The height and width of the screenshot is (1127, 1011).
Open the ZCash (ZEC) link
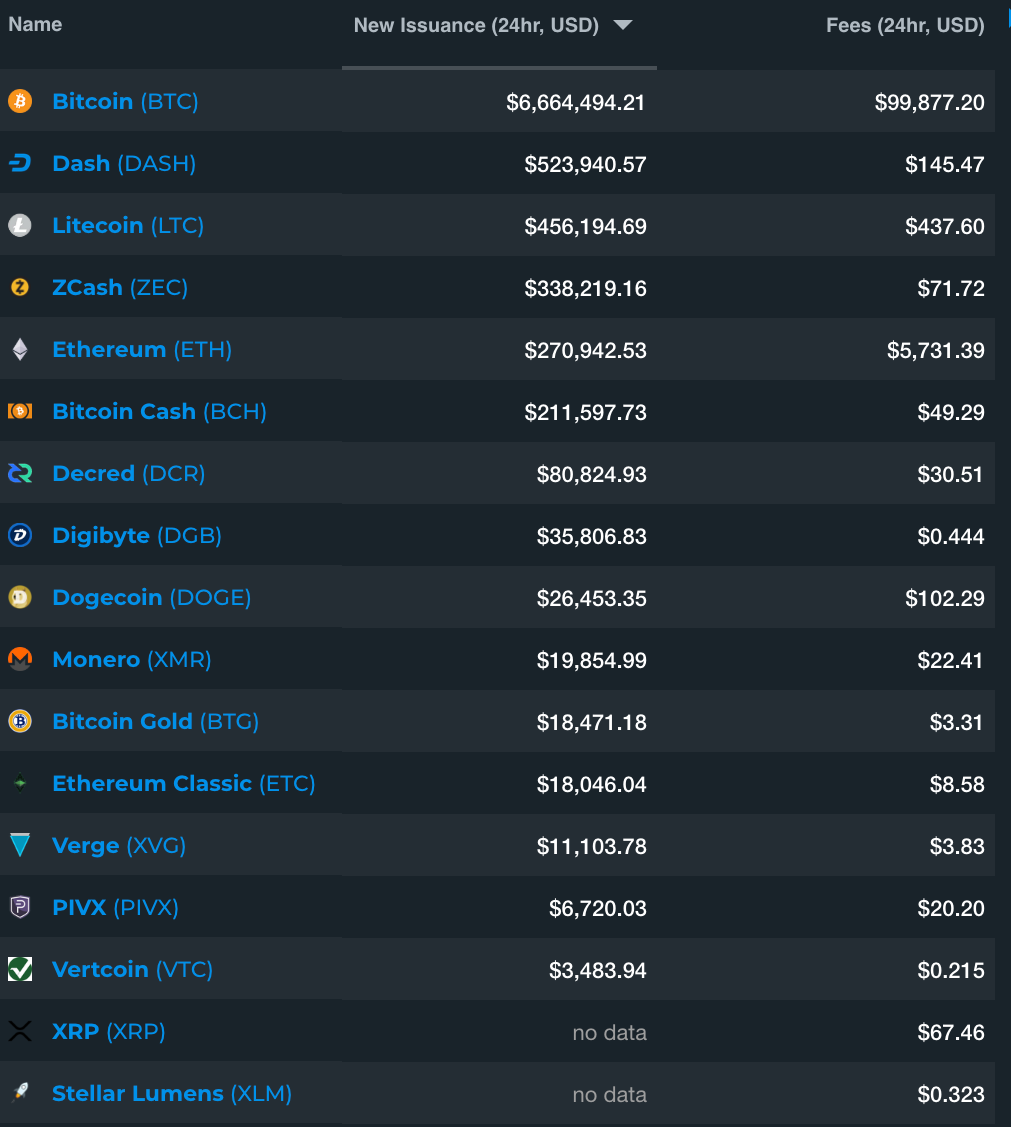click(x=120, y=288)
